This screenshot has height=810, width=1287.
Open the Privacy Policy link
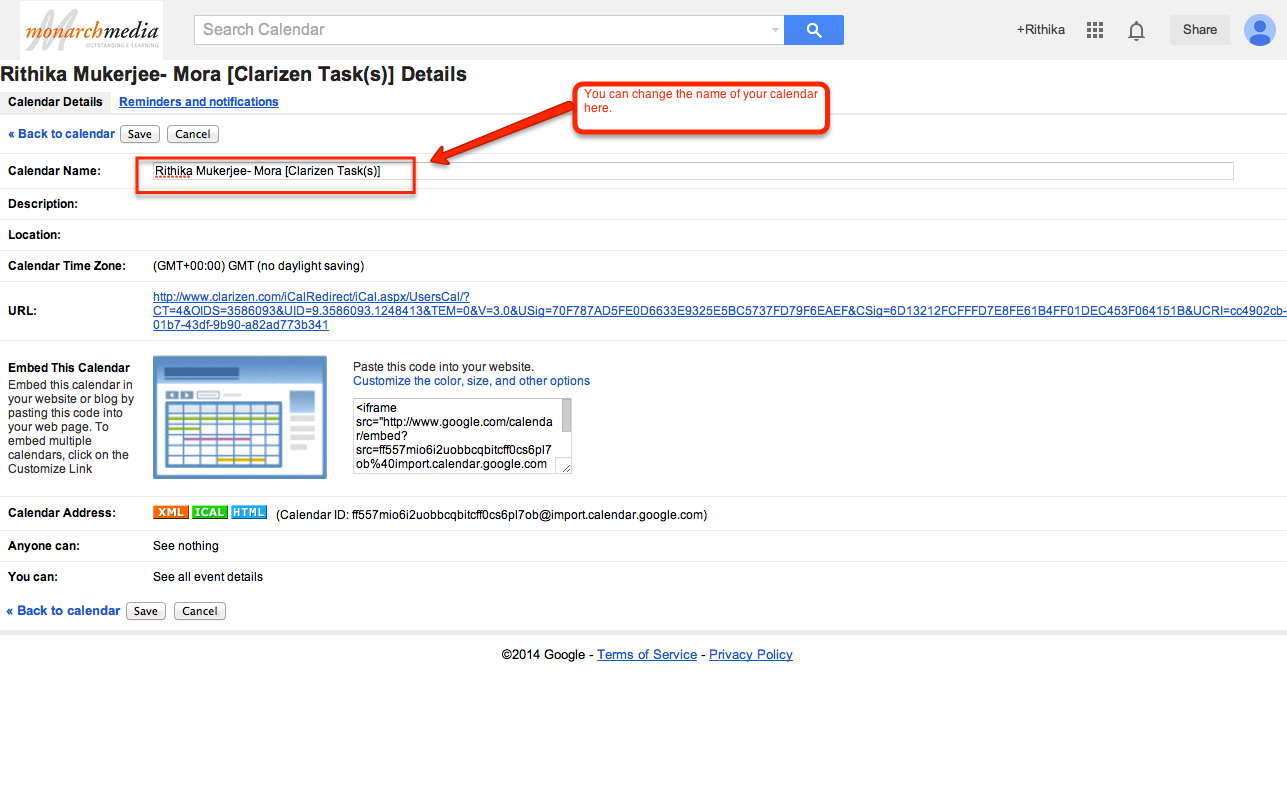click(x=751, y=655)
